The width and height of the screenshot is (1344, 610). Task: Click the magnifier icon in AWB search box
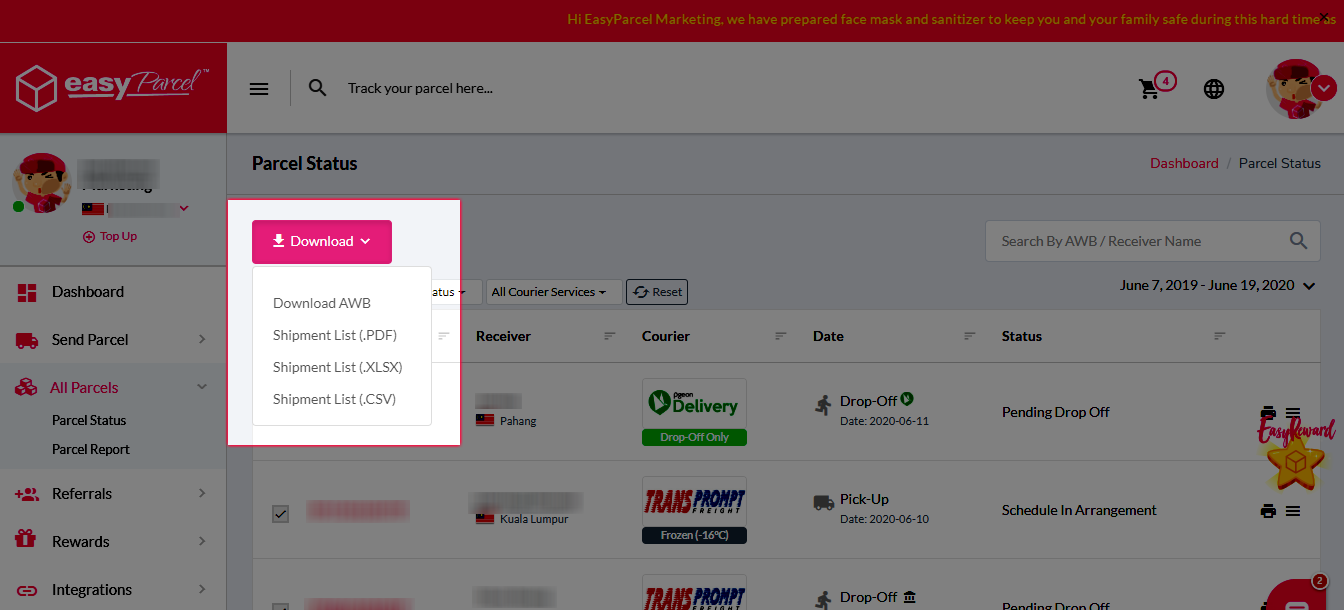[1298, 241]
